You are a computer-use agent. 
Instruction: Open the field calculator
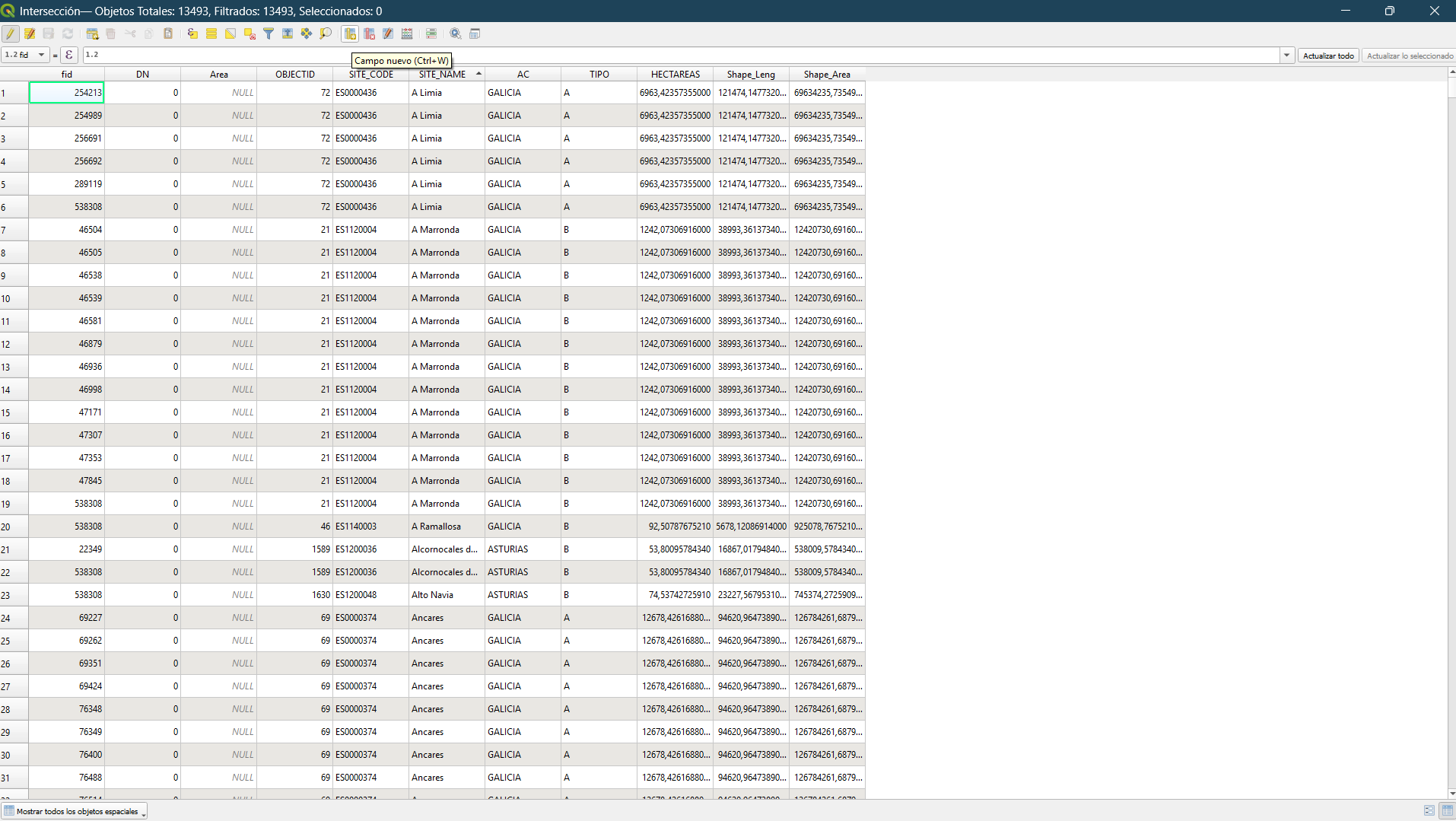coord(407,33)
